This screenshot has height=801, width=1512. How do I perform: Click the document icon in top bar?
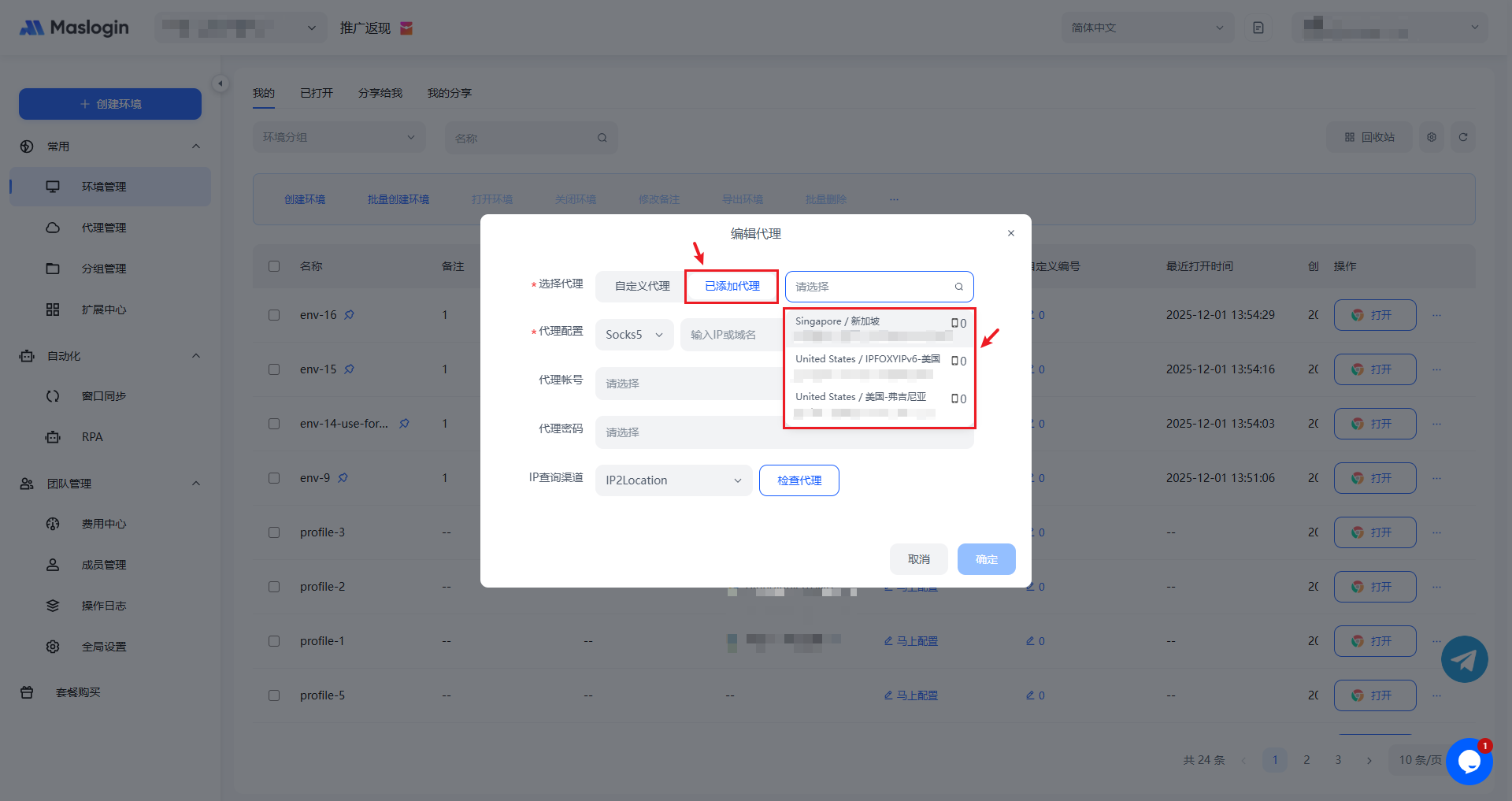(x=1258, y=28)
